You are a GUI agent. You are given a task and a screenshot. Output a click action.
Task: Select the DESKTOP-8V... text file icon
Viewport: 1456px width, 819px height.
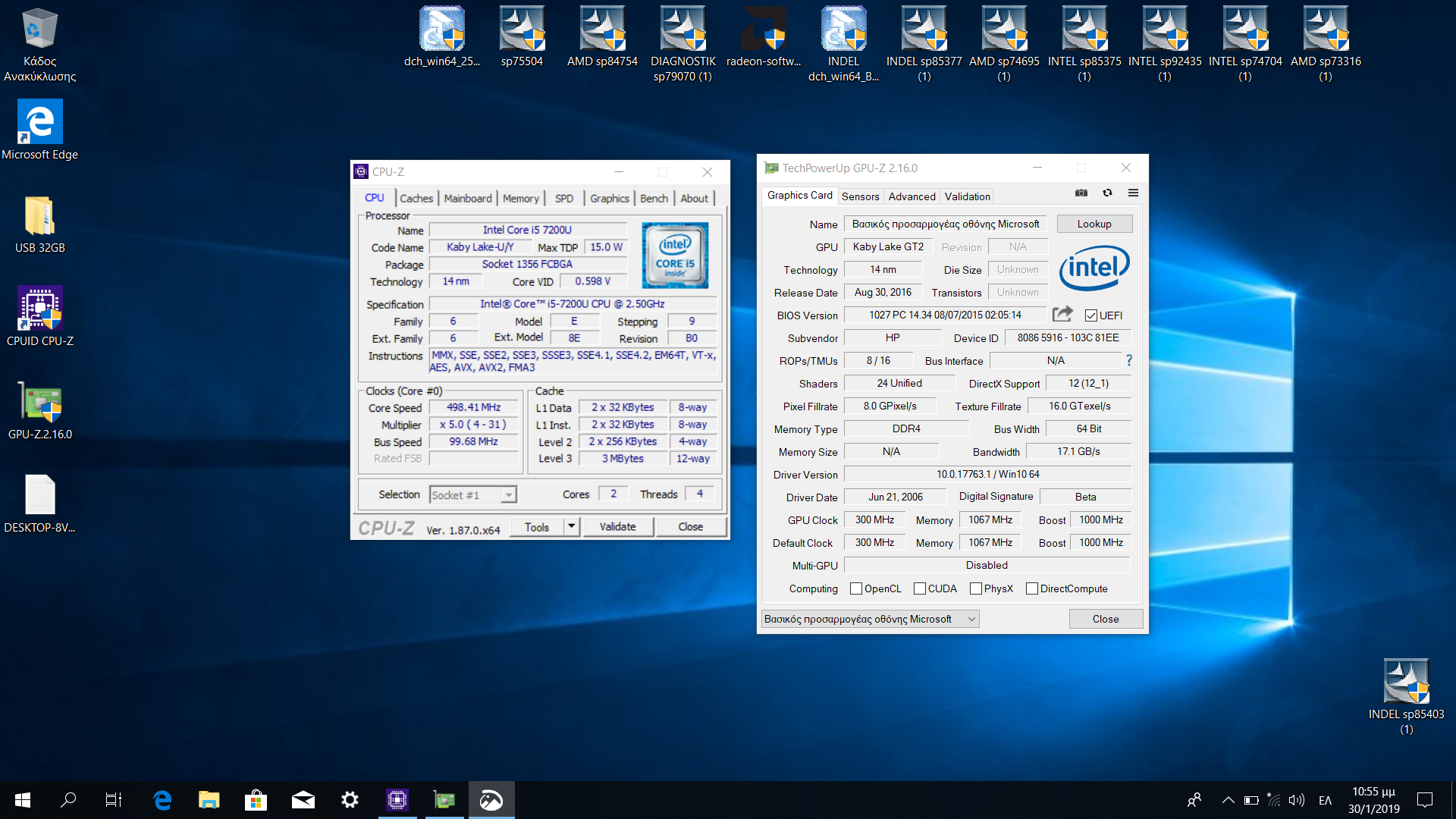pyautogui.click(x=39, y=504)
